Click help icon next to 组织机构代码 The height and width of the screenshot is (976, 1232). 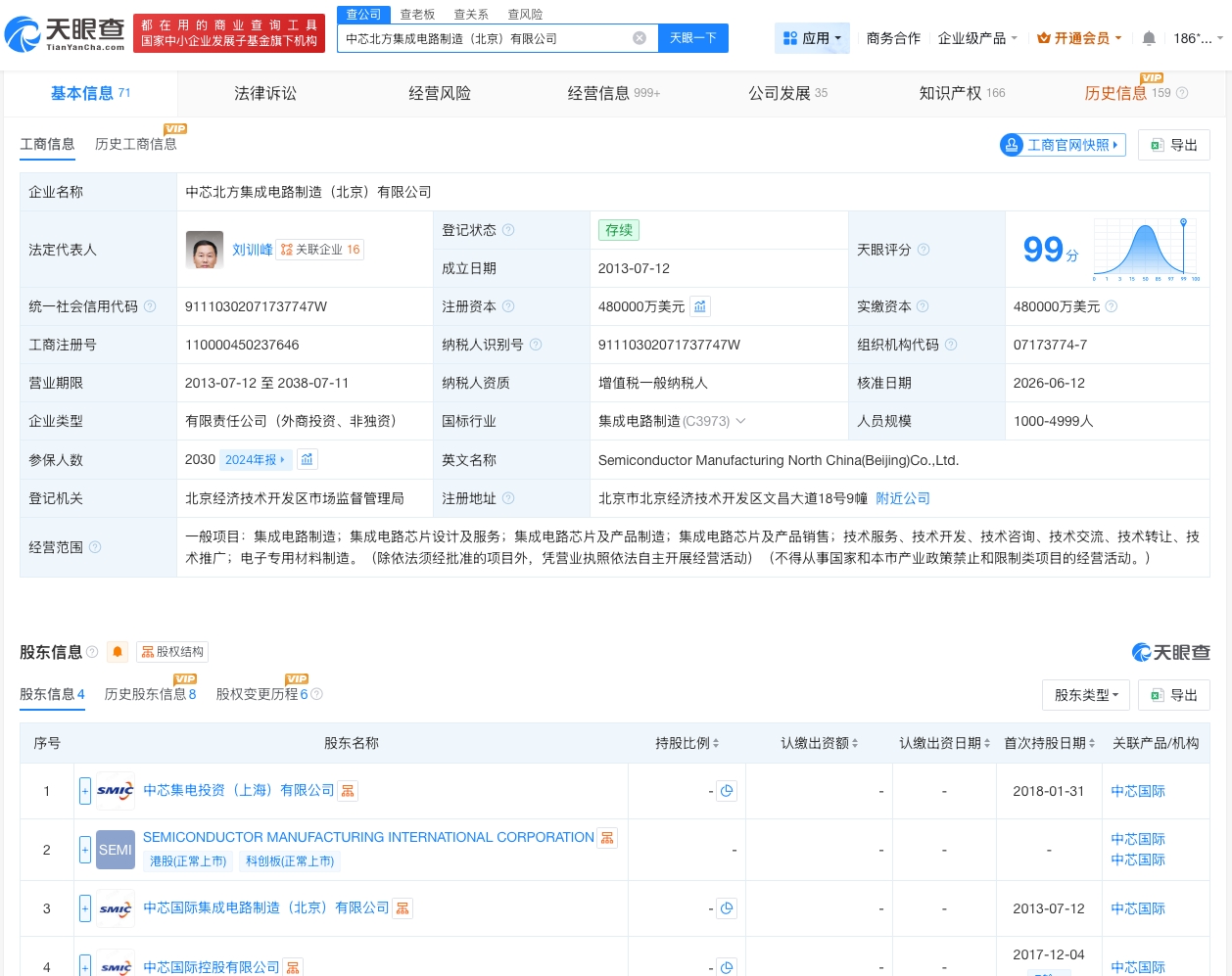pyautogui.click(x=951, y=345)
